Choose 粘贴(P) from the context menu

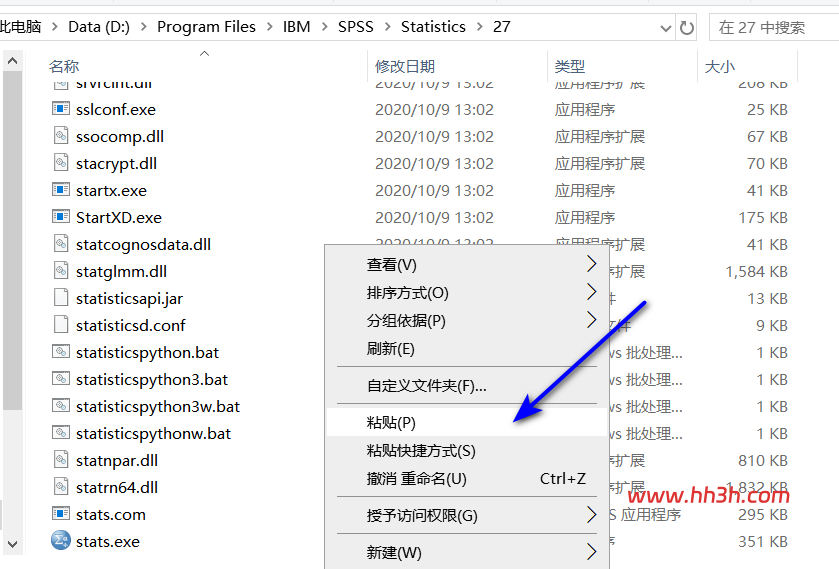(466, 422)
